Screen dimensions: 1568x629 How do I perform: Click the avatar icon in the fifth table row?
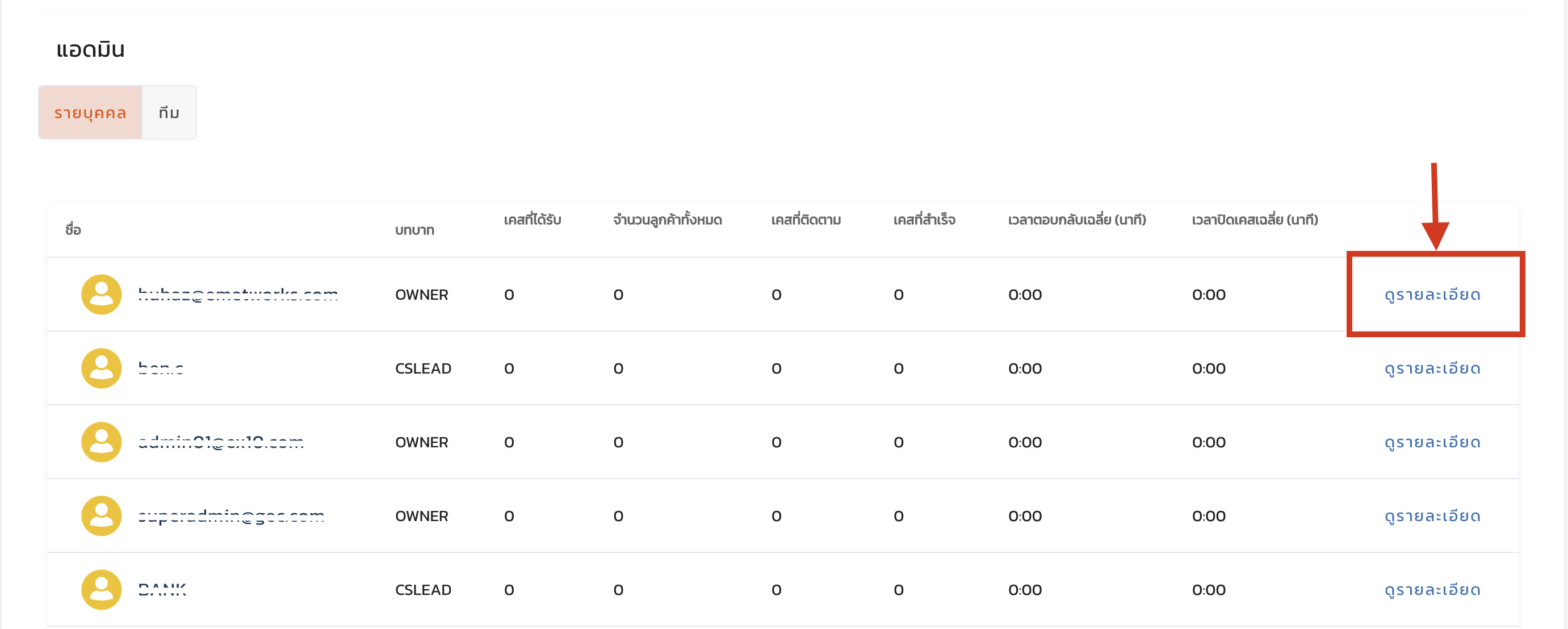click(101, 589)
